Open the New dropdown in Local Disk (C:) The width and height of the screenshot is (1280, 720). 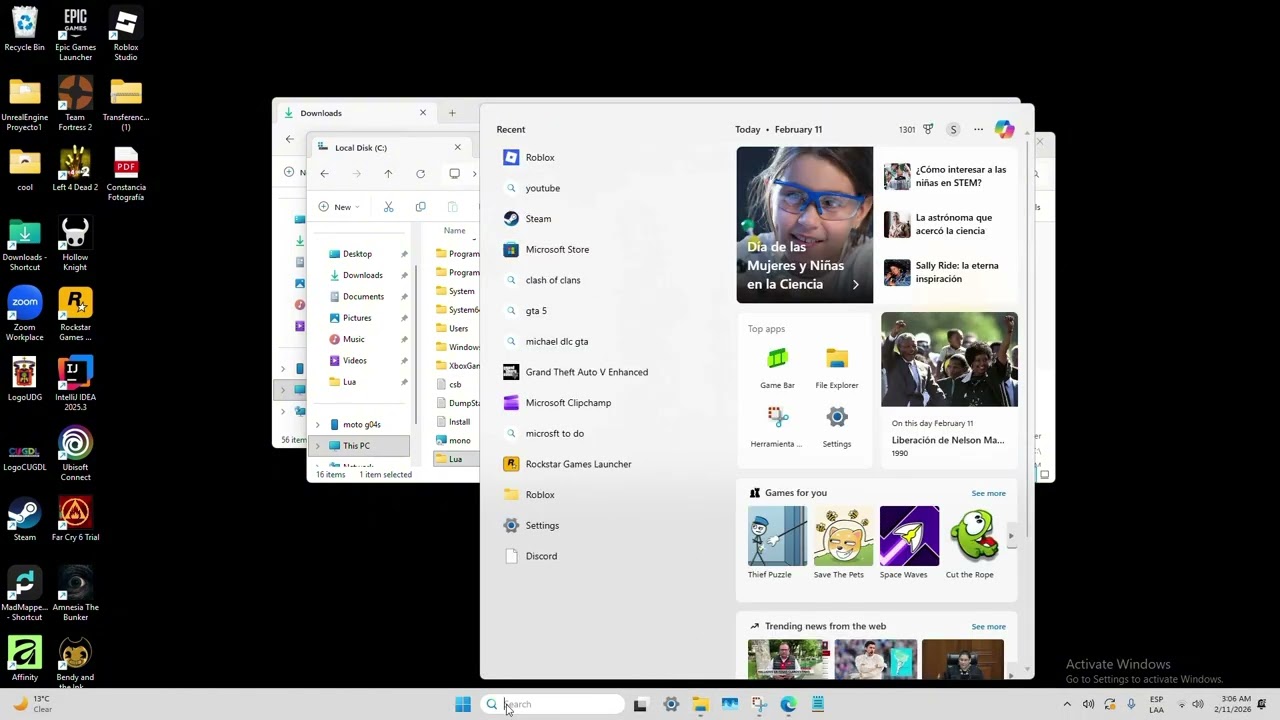(339, 207)
